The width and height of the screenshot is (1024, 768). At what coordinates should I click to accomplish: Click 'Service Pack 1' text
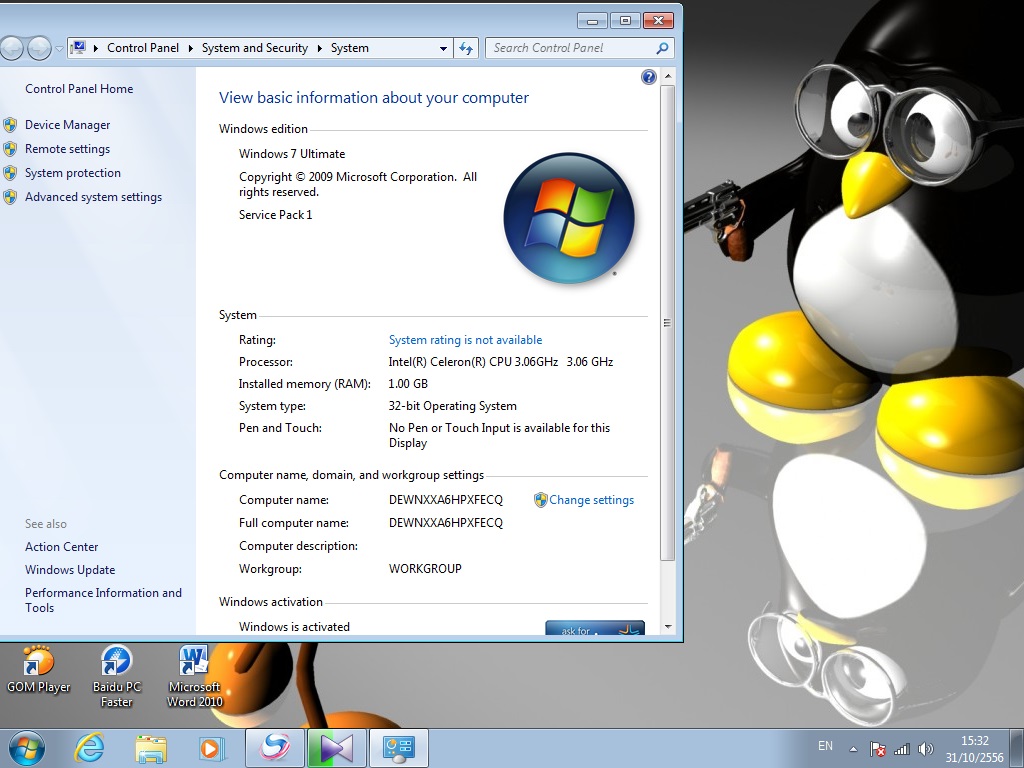[276, 215]
